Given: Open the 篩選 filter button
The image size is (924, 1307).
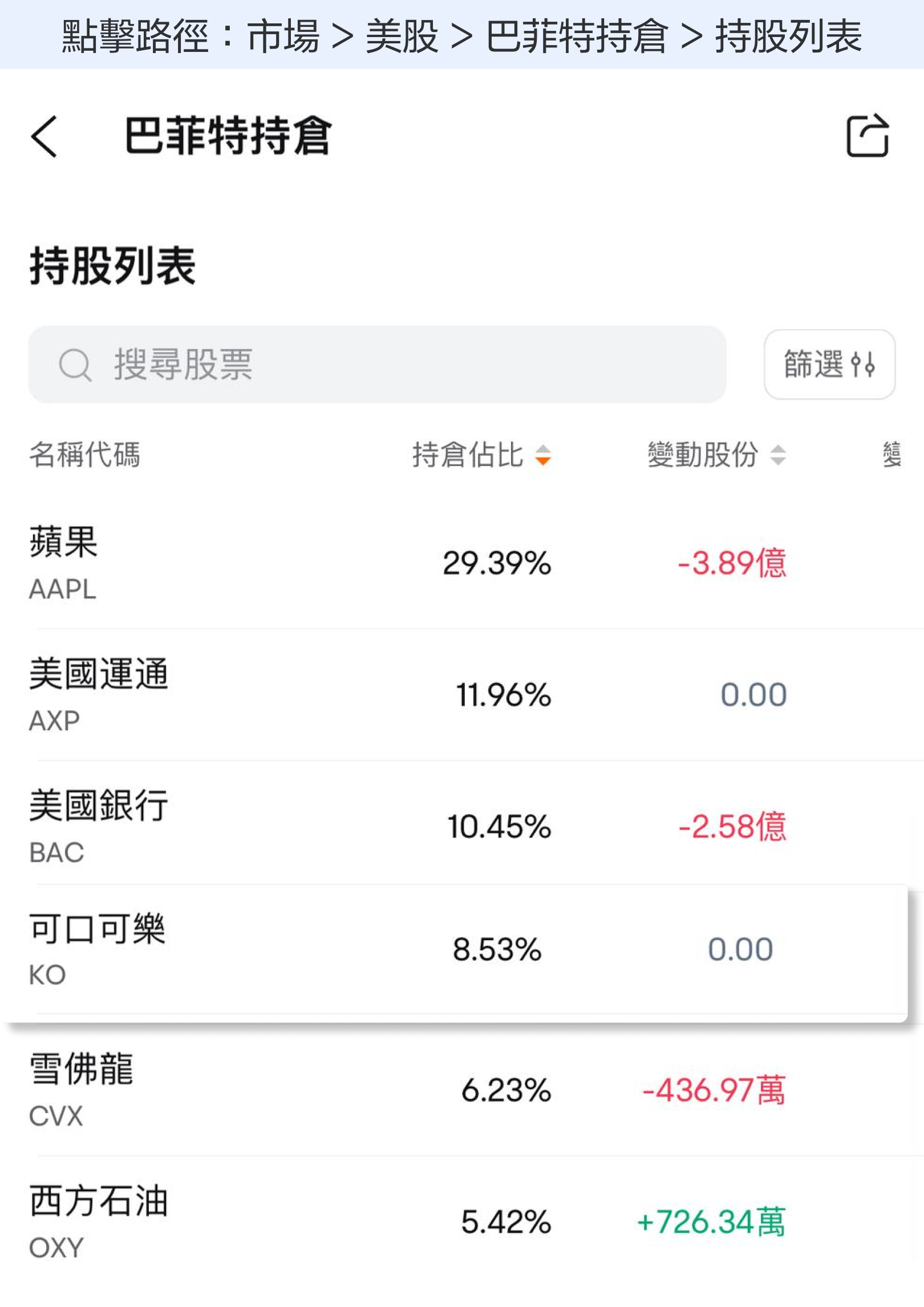Looking at the screenshot, I should 829,365.
